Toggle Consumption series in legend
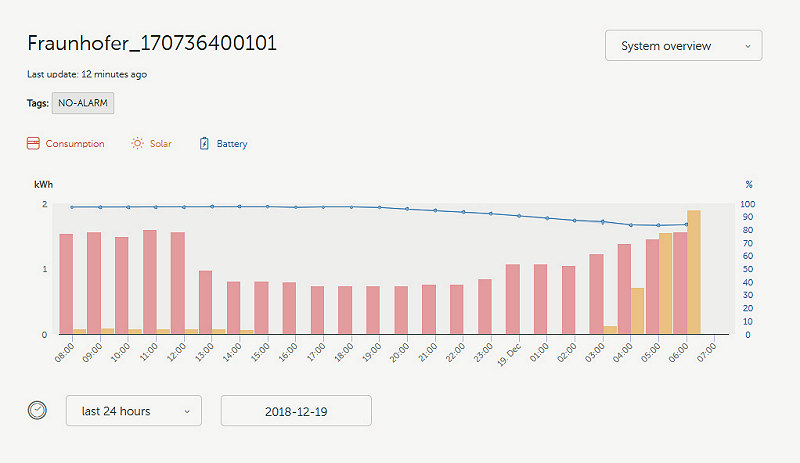Image resolution: width=800 pixels, height=463 pixels. point(74,144)
